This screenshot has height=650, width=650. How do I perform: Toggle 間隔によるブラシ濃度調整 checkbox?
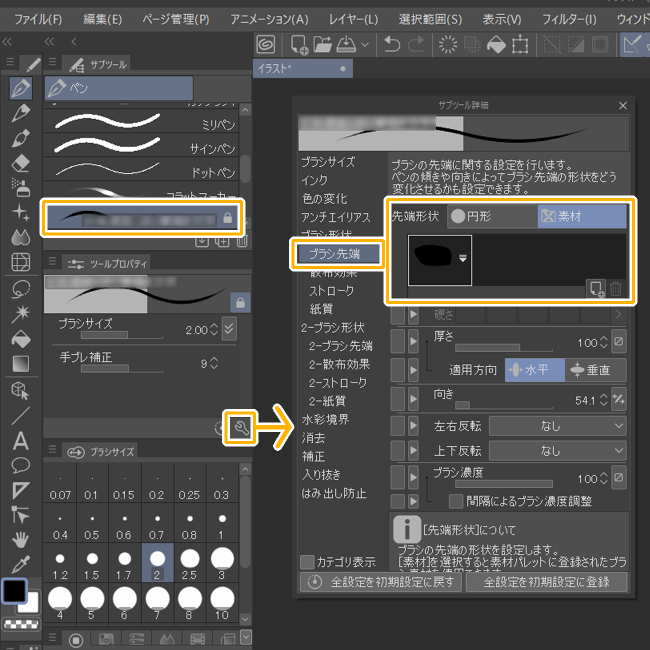[456, 501]
